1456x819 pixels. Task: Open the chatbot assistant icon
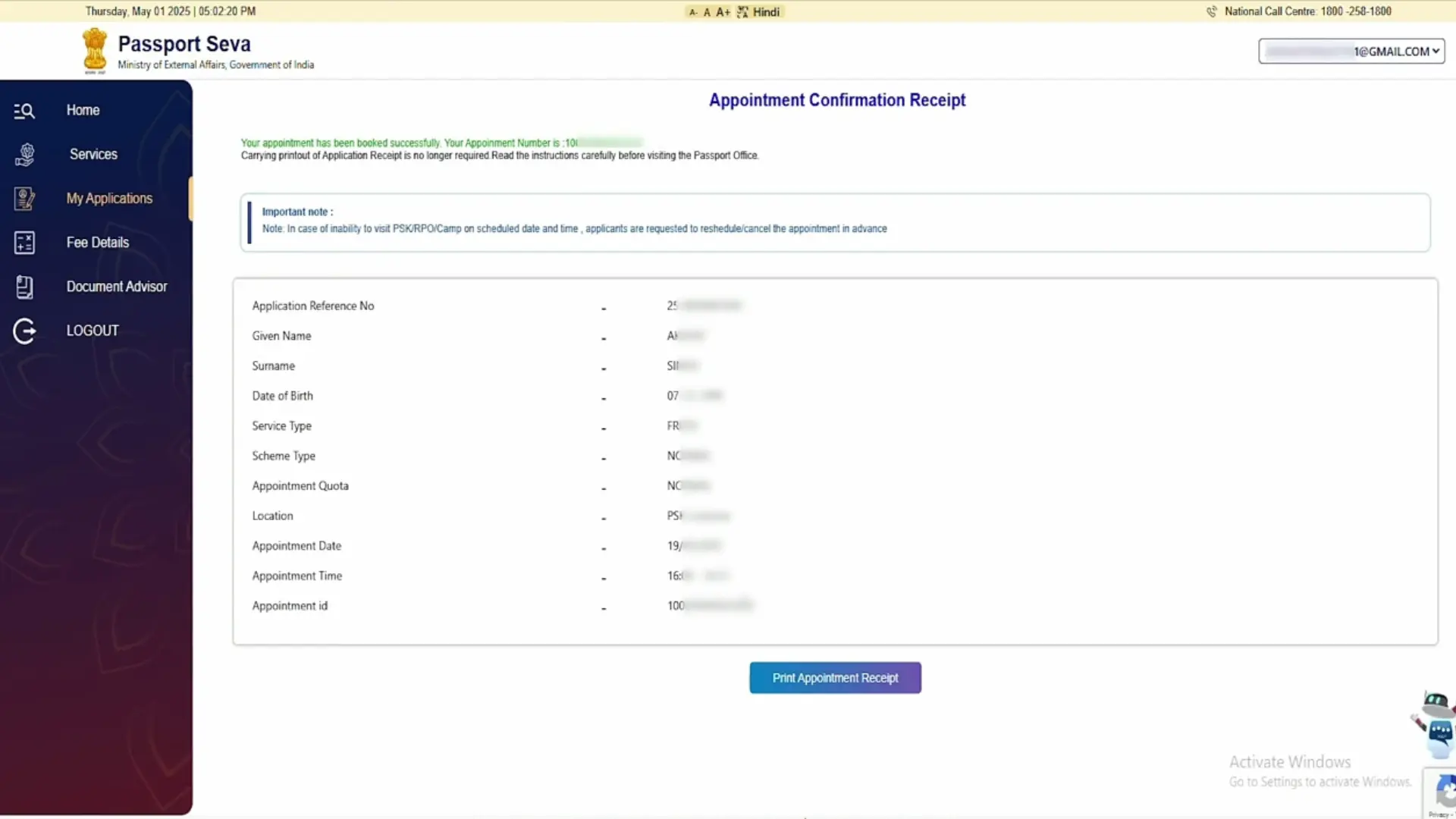pyautogui.click(x=1436, y=724)
